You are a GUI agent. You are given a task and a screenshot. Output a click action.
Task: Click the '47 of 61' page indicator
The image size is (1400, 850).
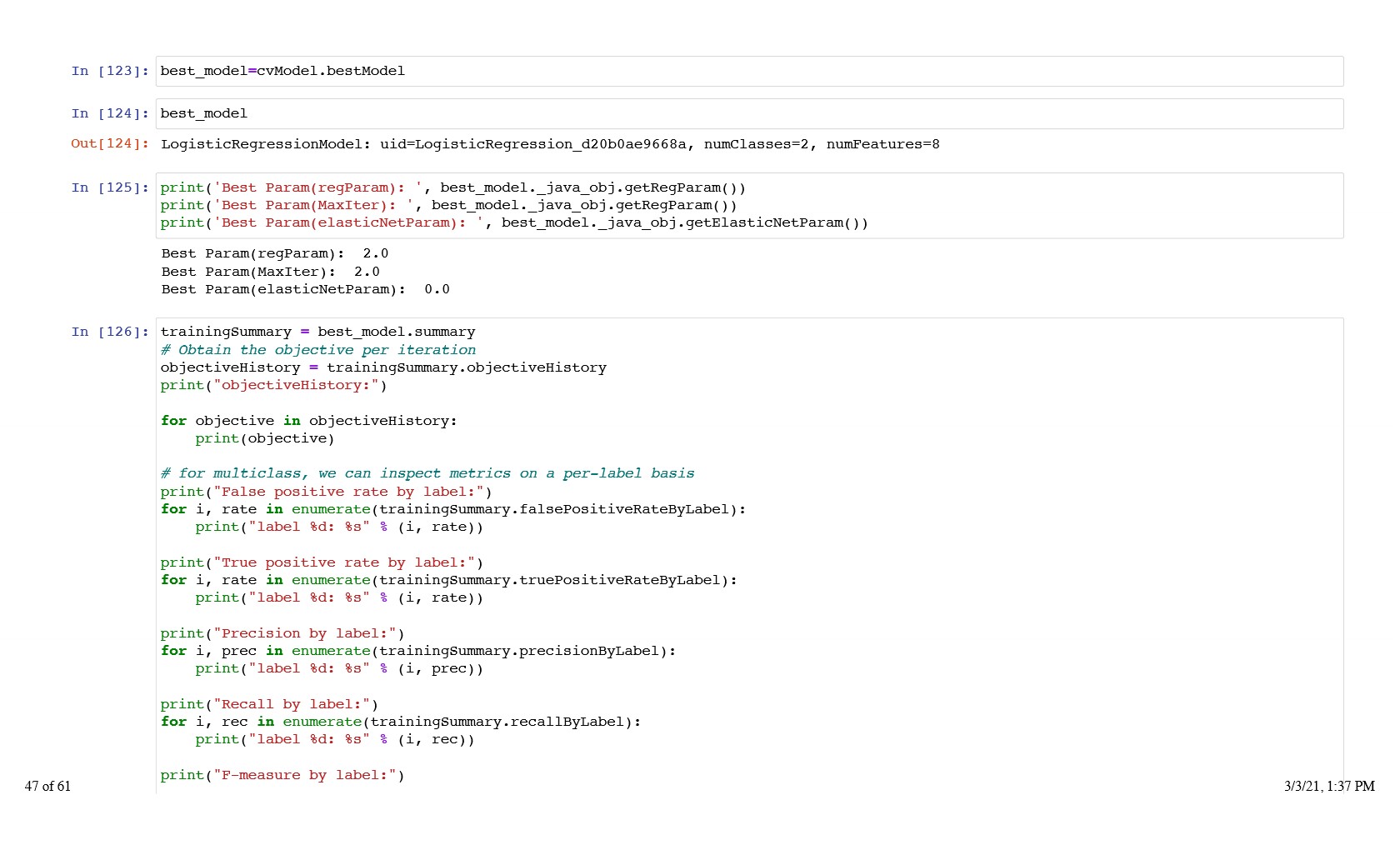click(47, 786)
